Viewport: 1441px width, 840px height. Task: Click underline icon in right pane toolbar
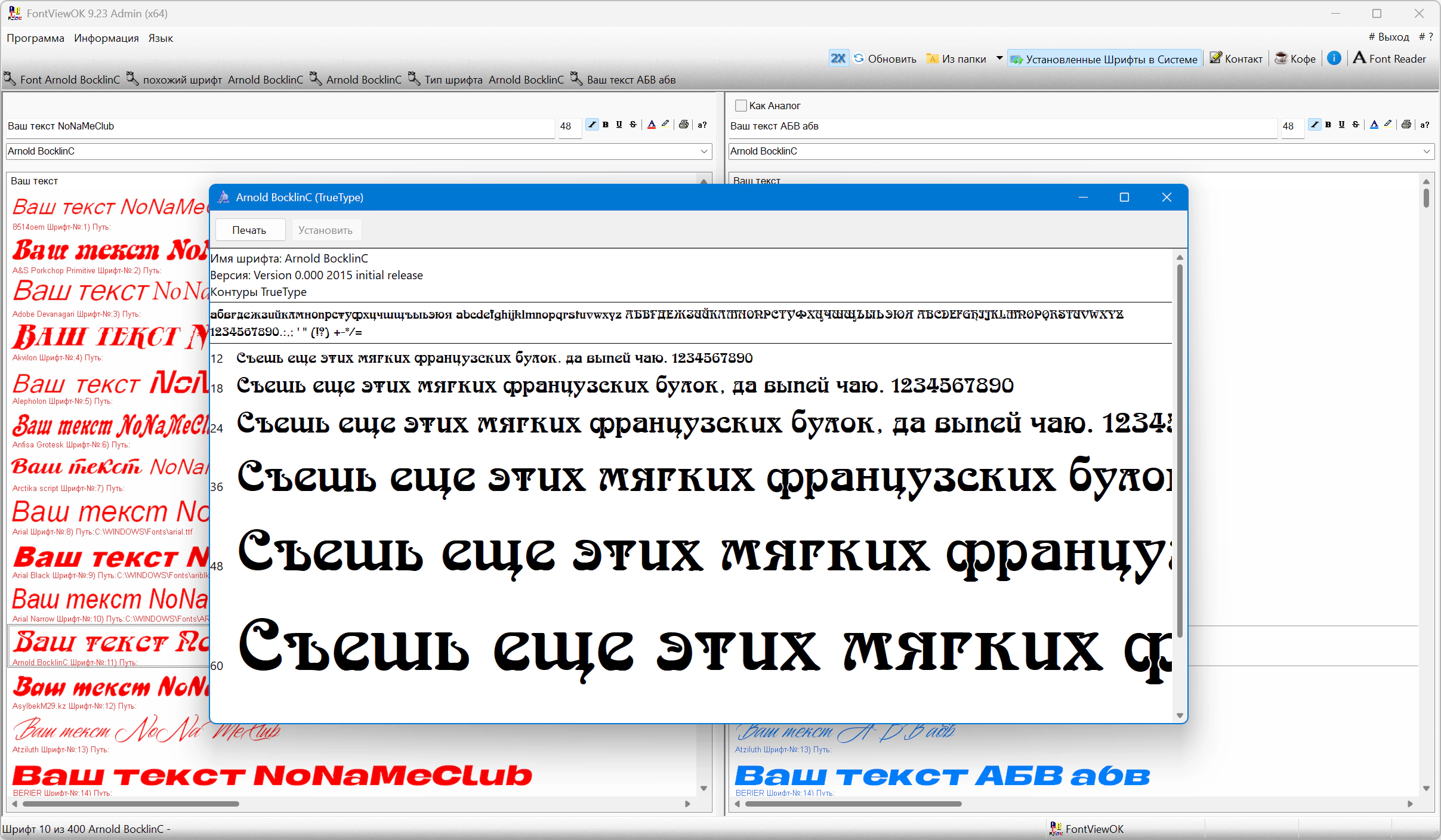coord(1341,125)
